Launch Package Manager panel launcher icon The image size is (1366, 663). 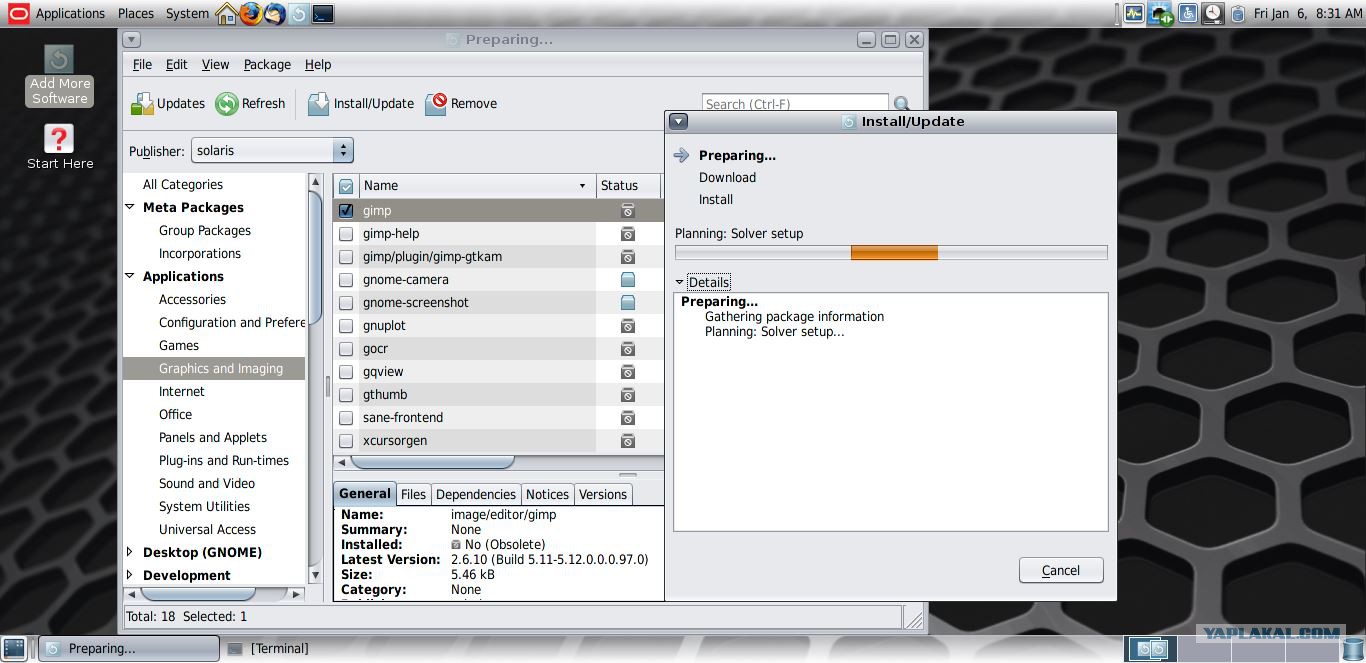point(298,14)
